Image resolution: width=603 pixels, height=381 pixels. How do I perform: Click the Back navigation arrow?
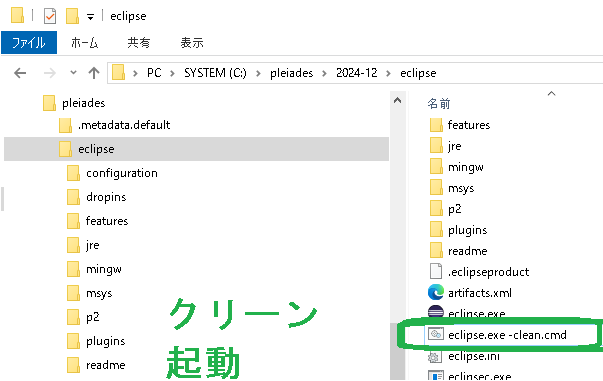(x=20, y=73)
